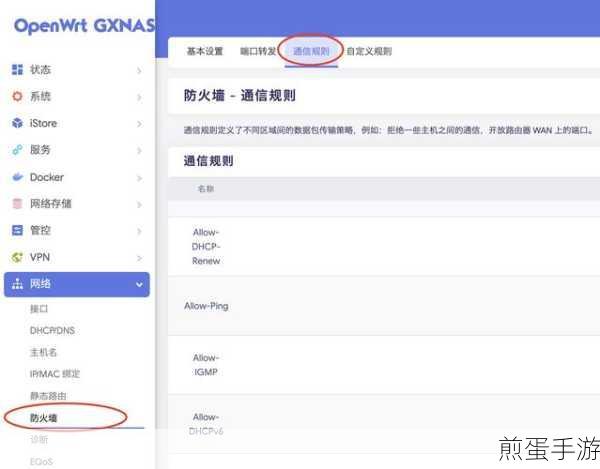Click the 通信规则 section heading
The image size is (600, 469).
tap(209, 161)
